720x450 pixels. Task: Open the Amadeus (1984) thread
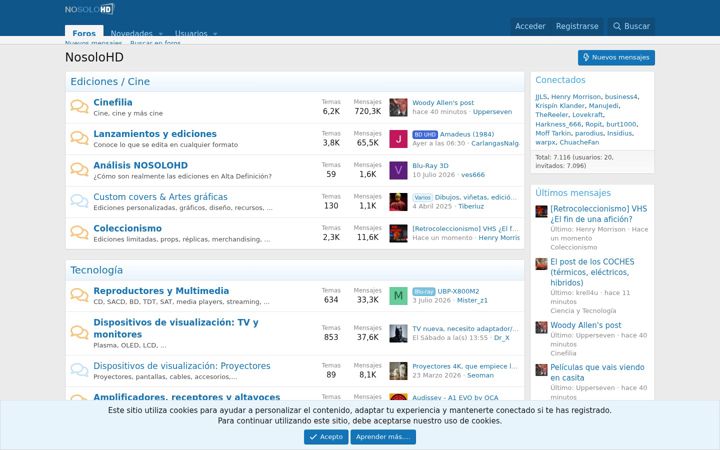(467, 134)
